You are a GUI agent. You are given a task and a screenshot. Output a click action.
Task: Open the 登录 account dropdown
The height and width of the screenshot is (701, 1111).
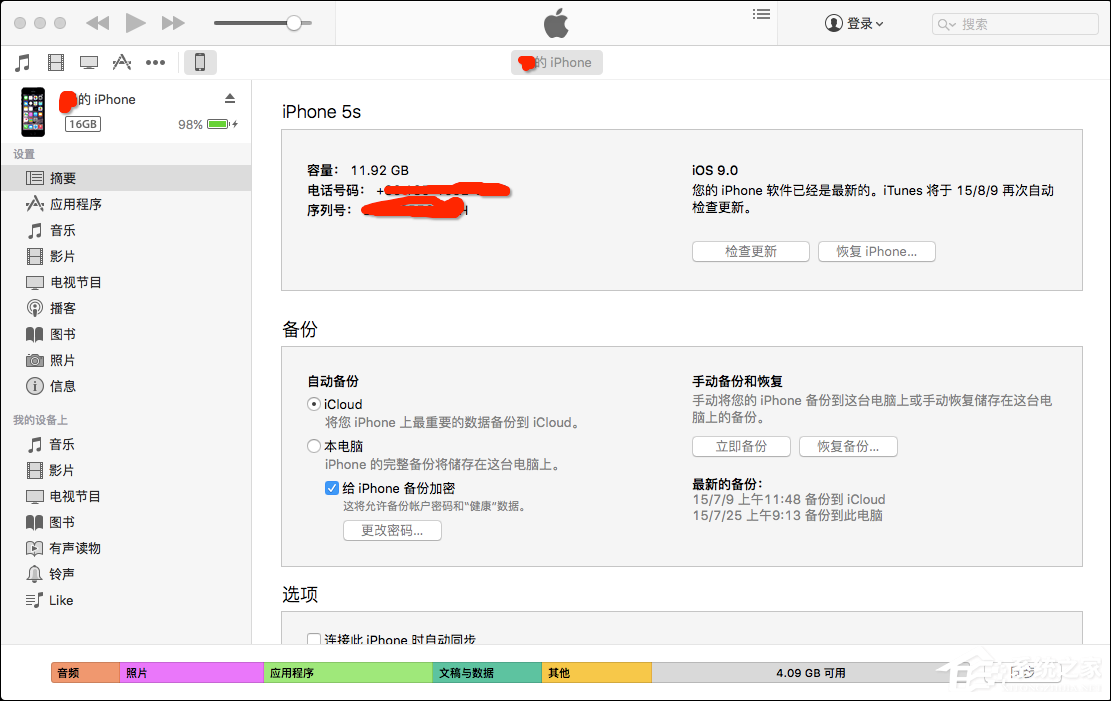[855, 23]
